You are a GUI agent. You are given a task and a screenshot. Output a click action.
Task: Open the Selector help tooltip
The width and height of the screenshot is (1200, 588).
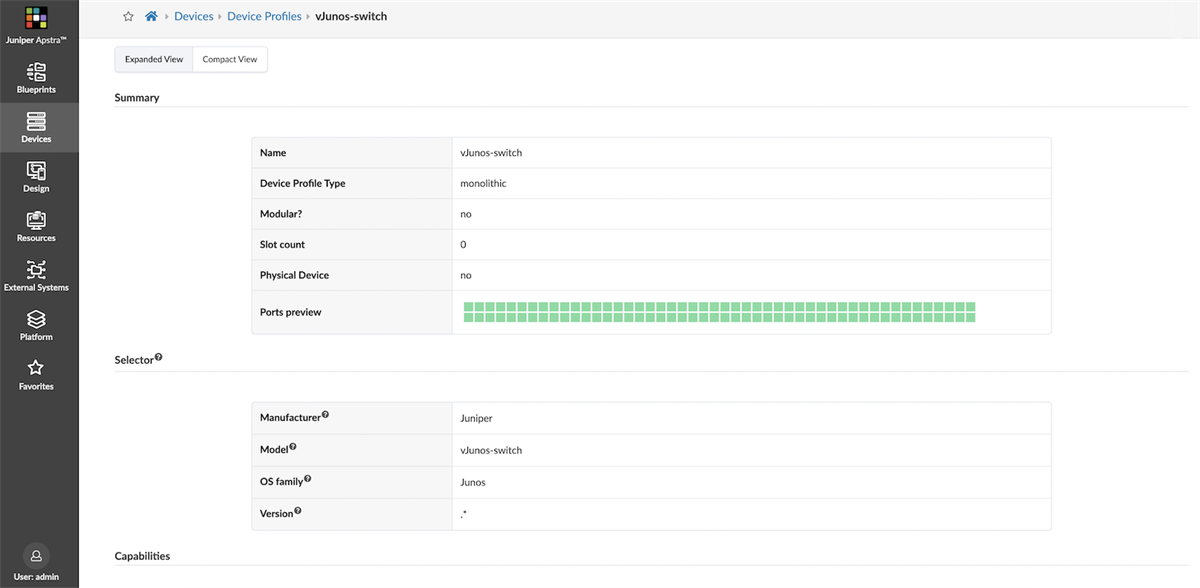tap(159, 355)
